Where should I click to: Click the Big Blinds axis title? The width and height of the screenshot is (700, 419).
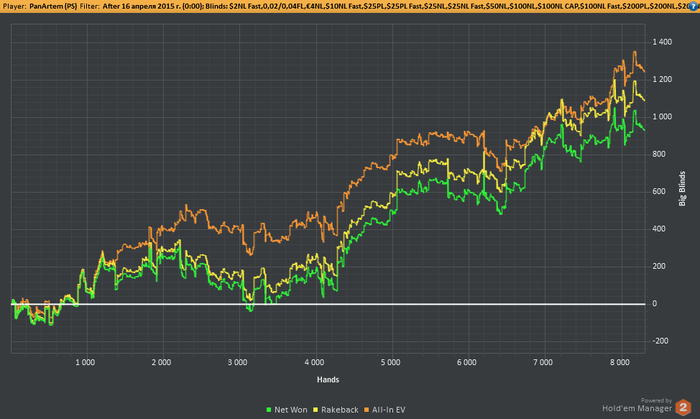click(x=682, y=189)
